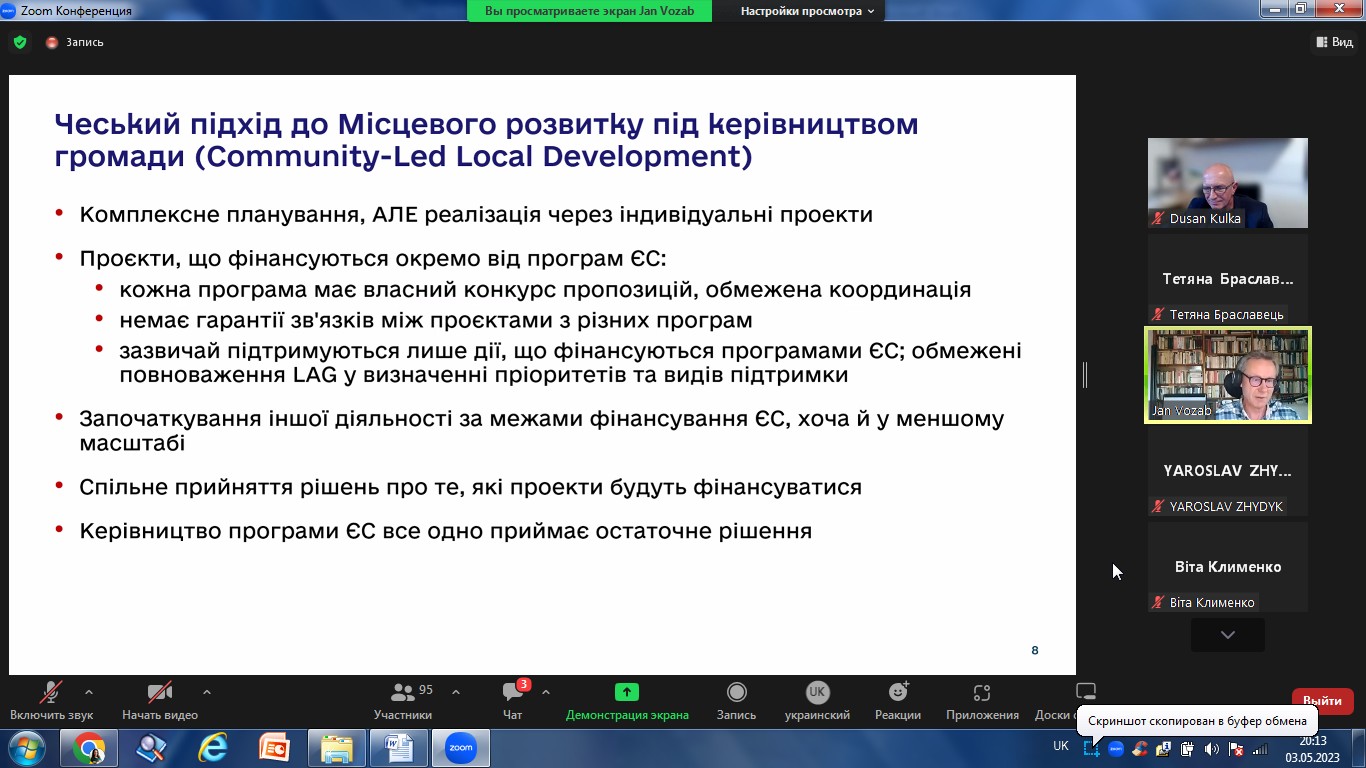
Task: Open the magnifier app in taskbar
Action: click(151, 748)
